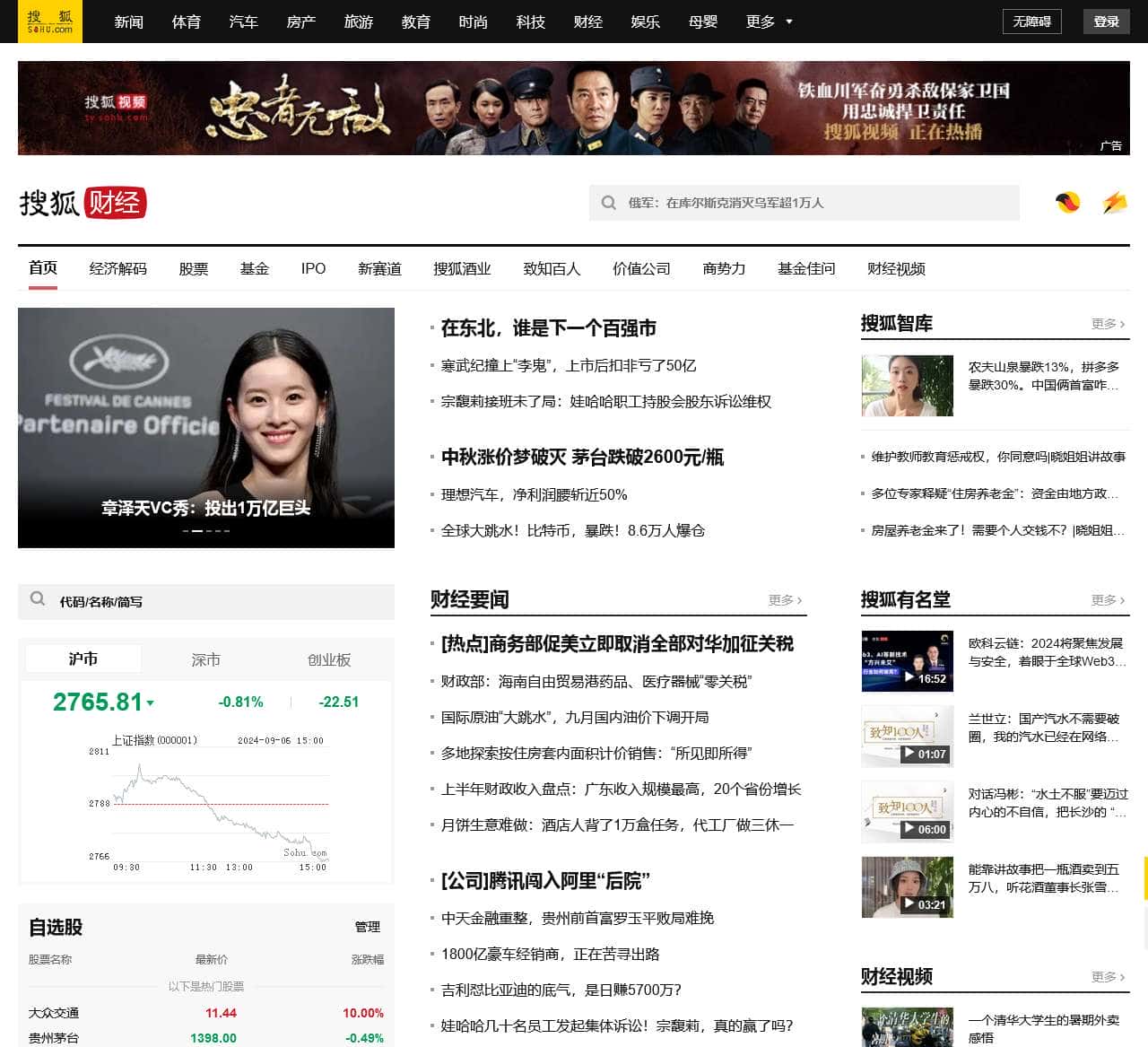Open headline 中秋涨价梦破灭 茅台跌破2600元/瓶
This screenshot has height=1047, width=1148.
click(x=582, y=458)
